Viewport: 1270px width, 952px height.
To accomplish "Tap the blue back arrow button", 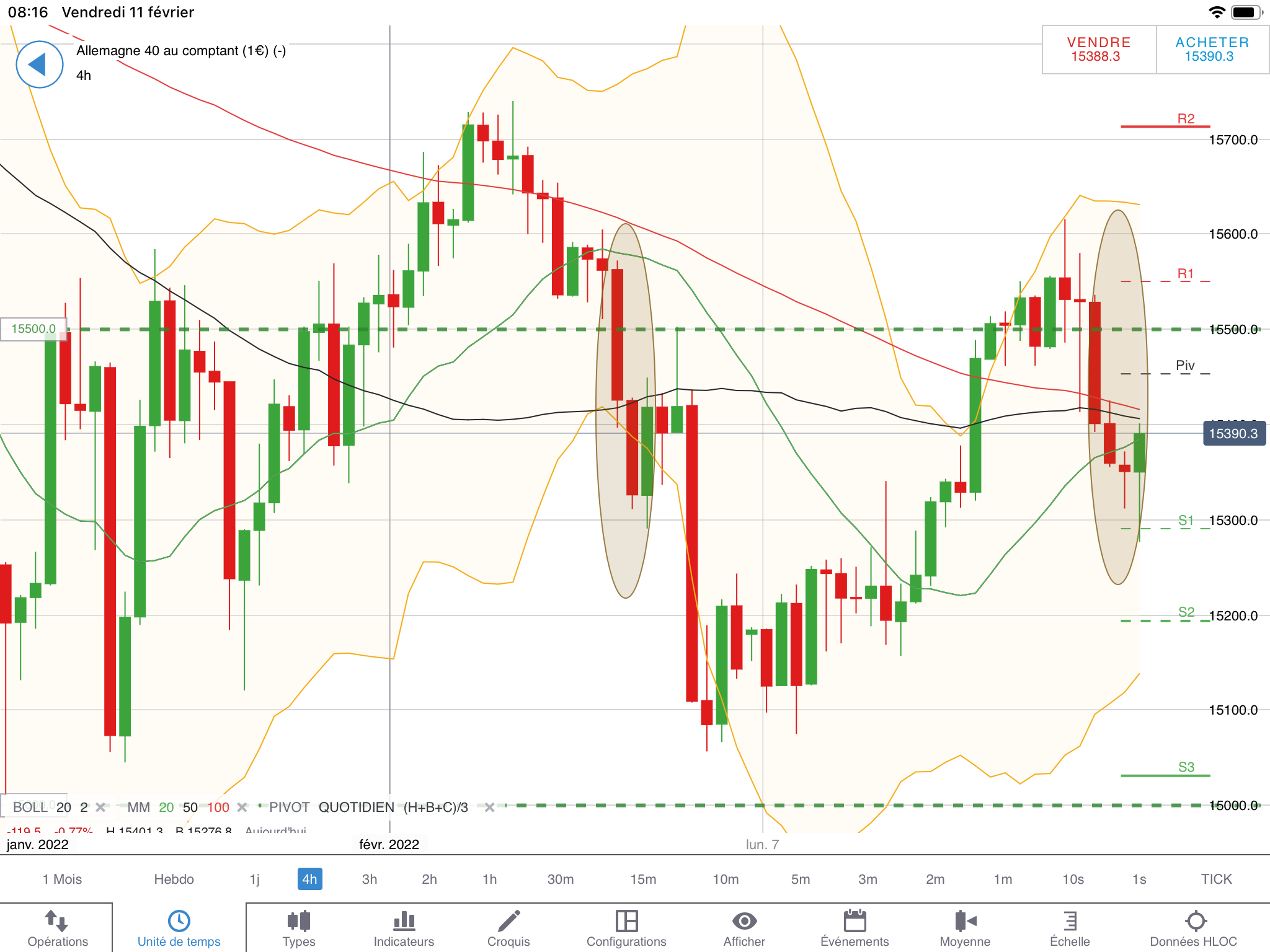I will pos(39,64).
